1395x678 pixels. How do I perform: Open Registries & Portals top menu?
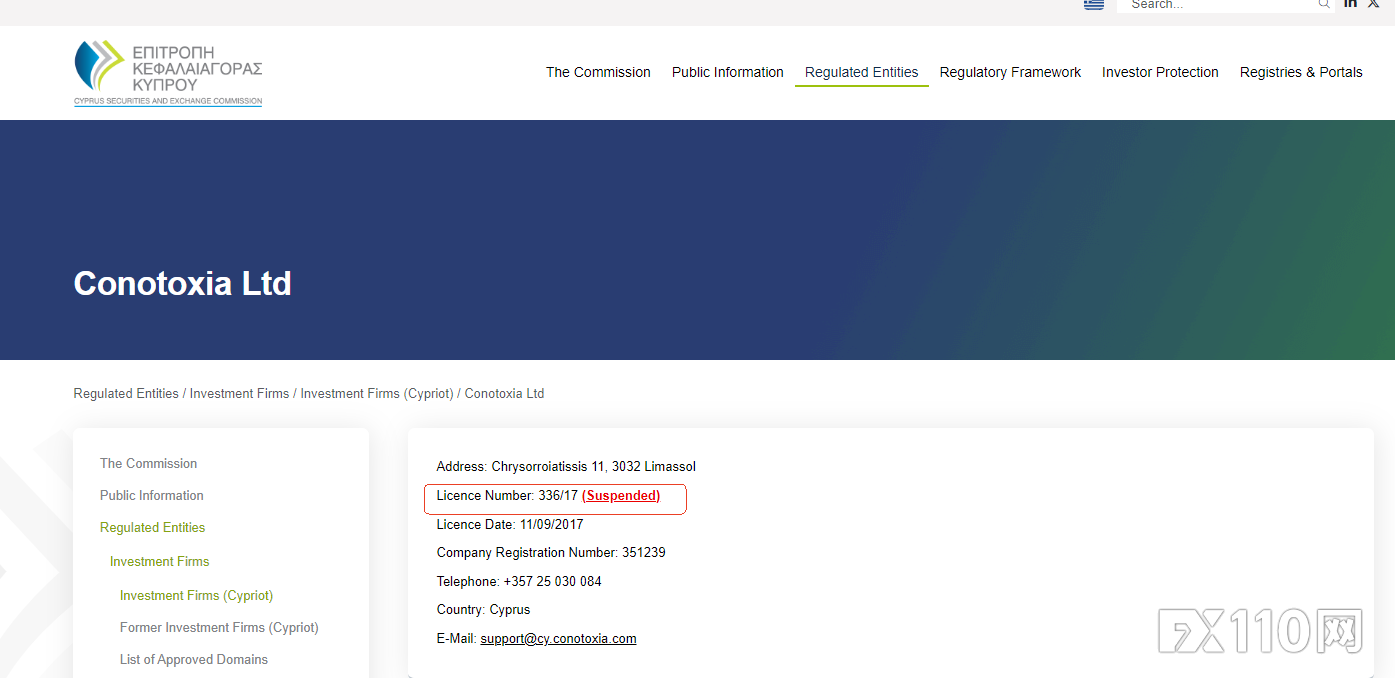click(x=1301, y=72)
